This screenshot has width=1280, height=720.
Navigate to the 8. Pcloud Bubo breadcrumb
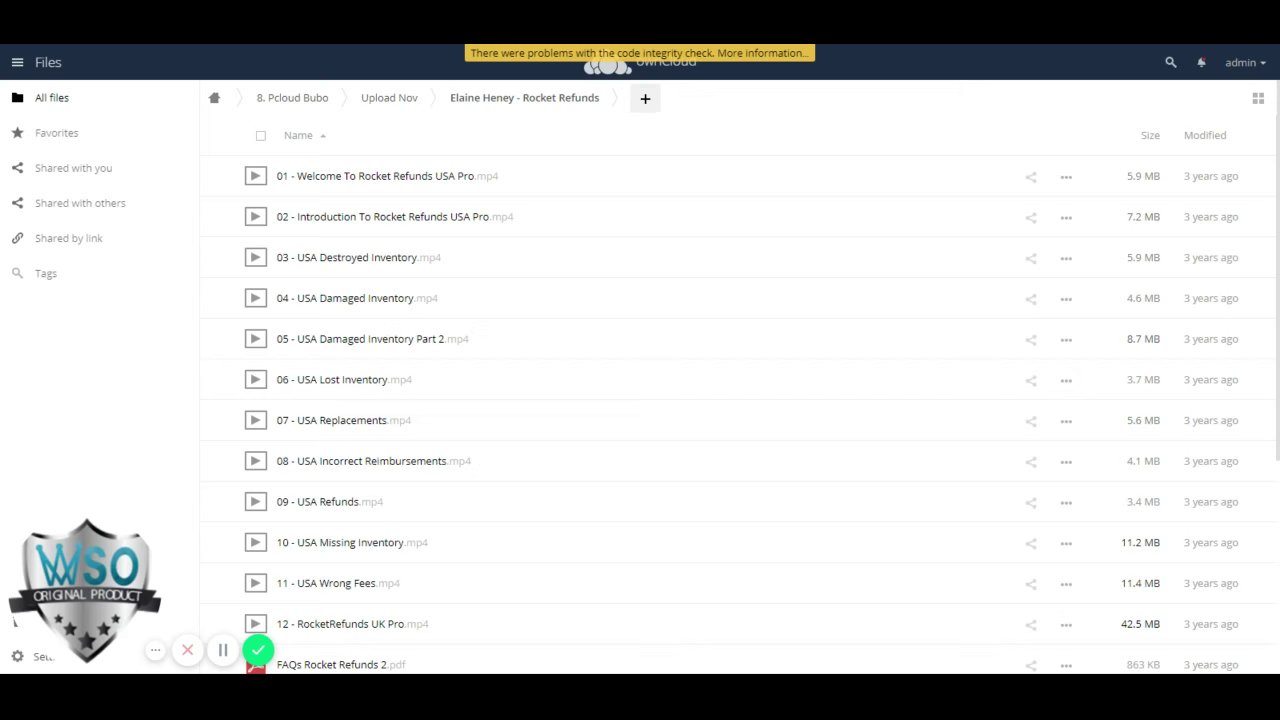tap(292, 98)
